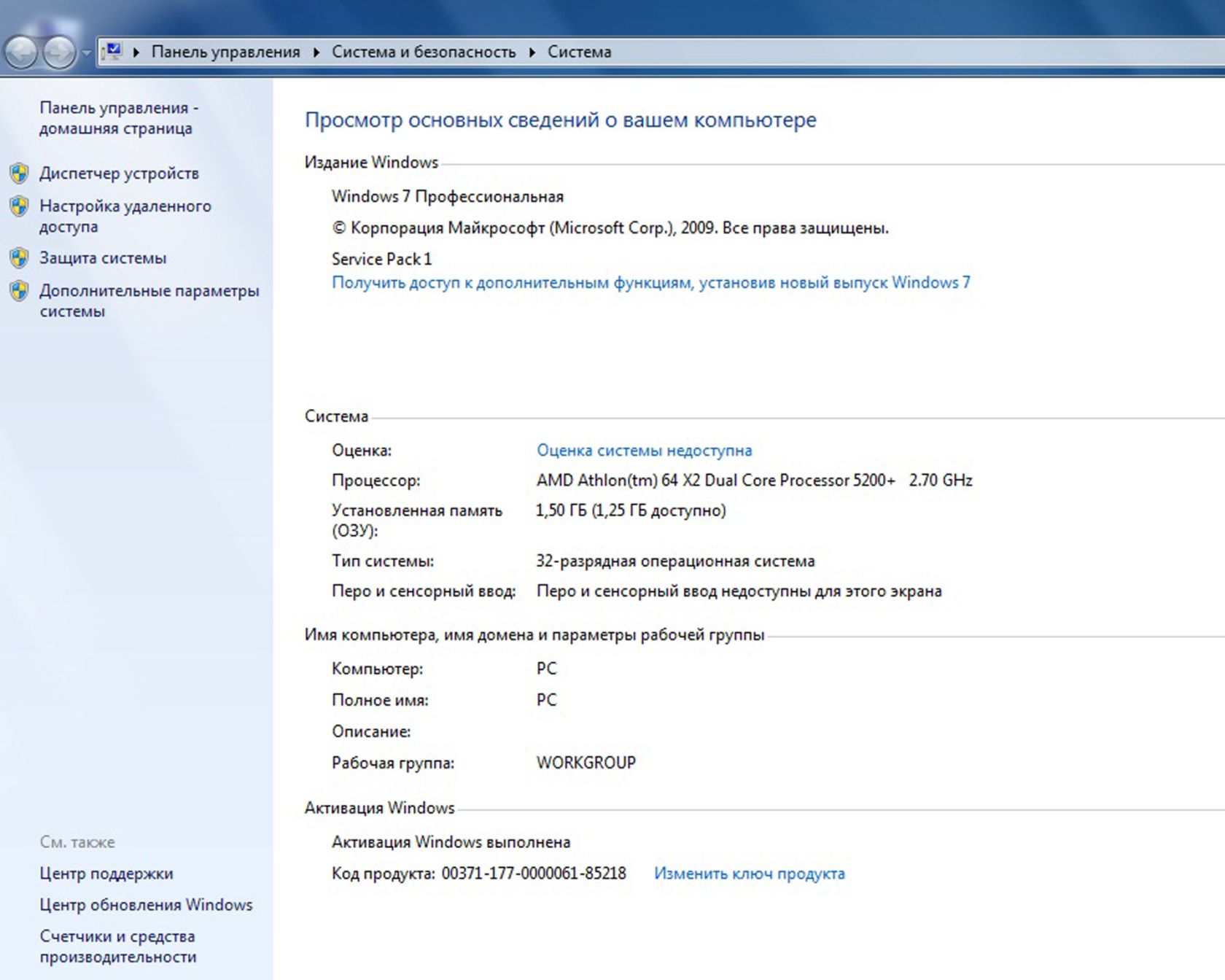
Task: Click the shield icon beside Диспетчер устройств
Action: click(20, 174)
